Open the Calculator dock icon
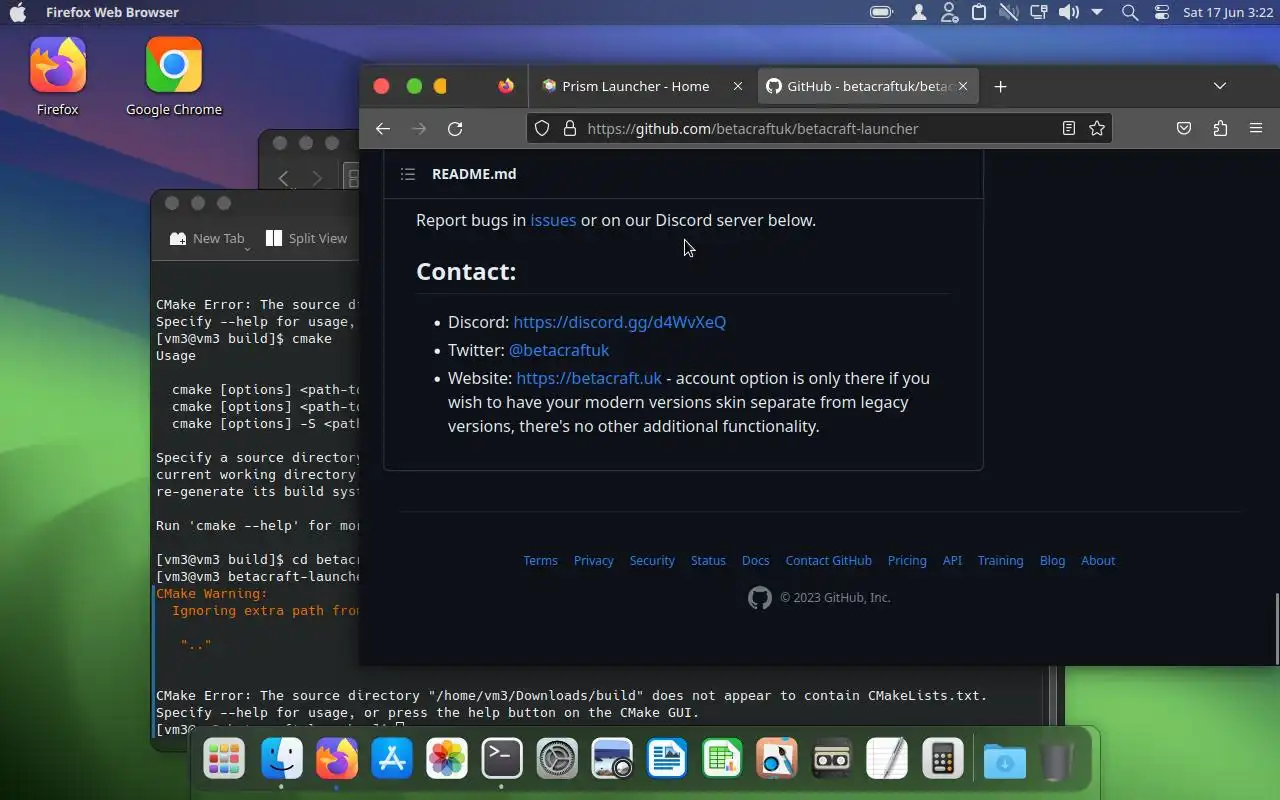 942,759
